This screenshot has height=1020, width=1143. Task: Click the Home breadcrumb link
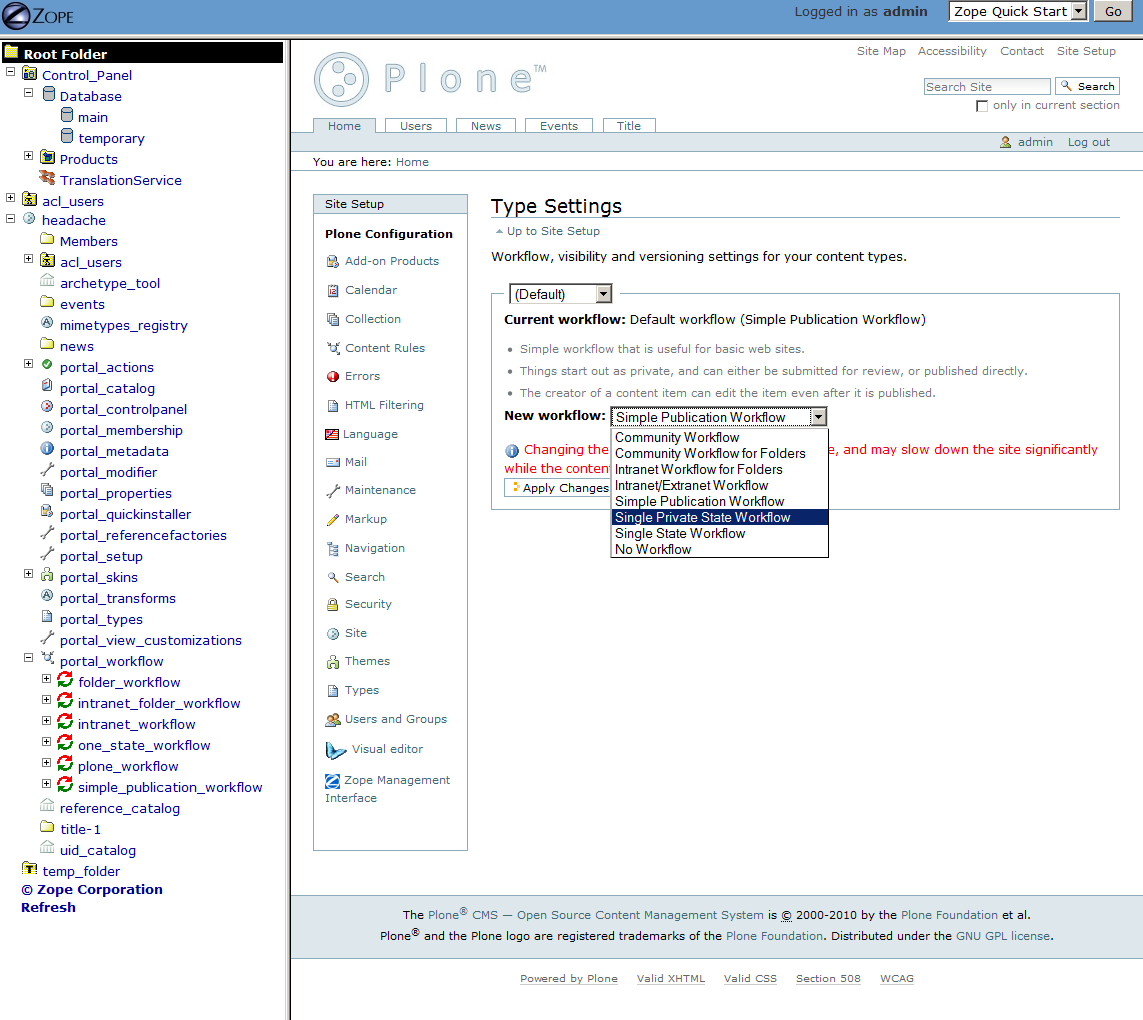click(412, 162)
